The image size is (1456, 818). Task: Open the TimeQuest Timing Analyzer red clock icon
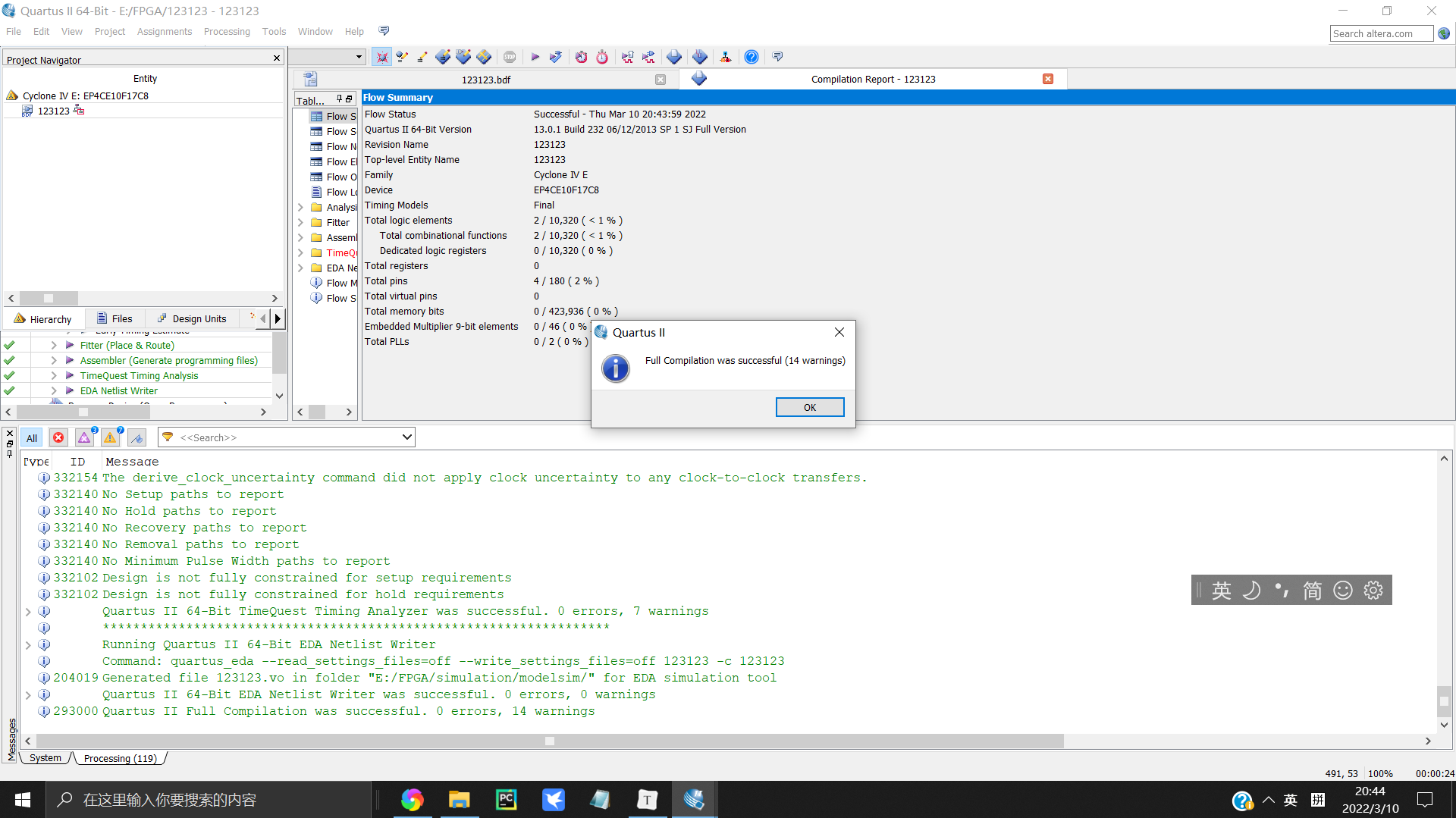[581, 57]
